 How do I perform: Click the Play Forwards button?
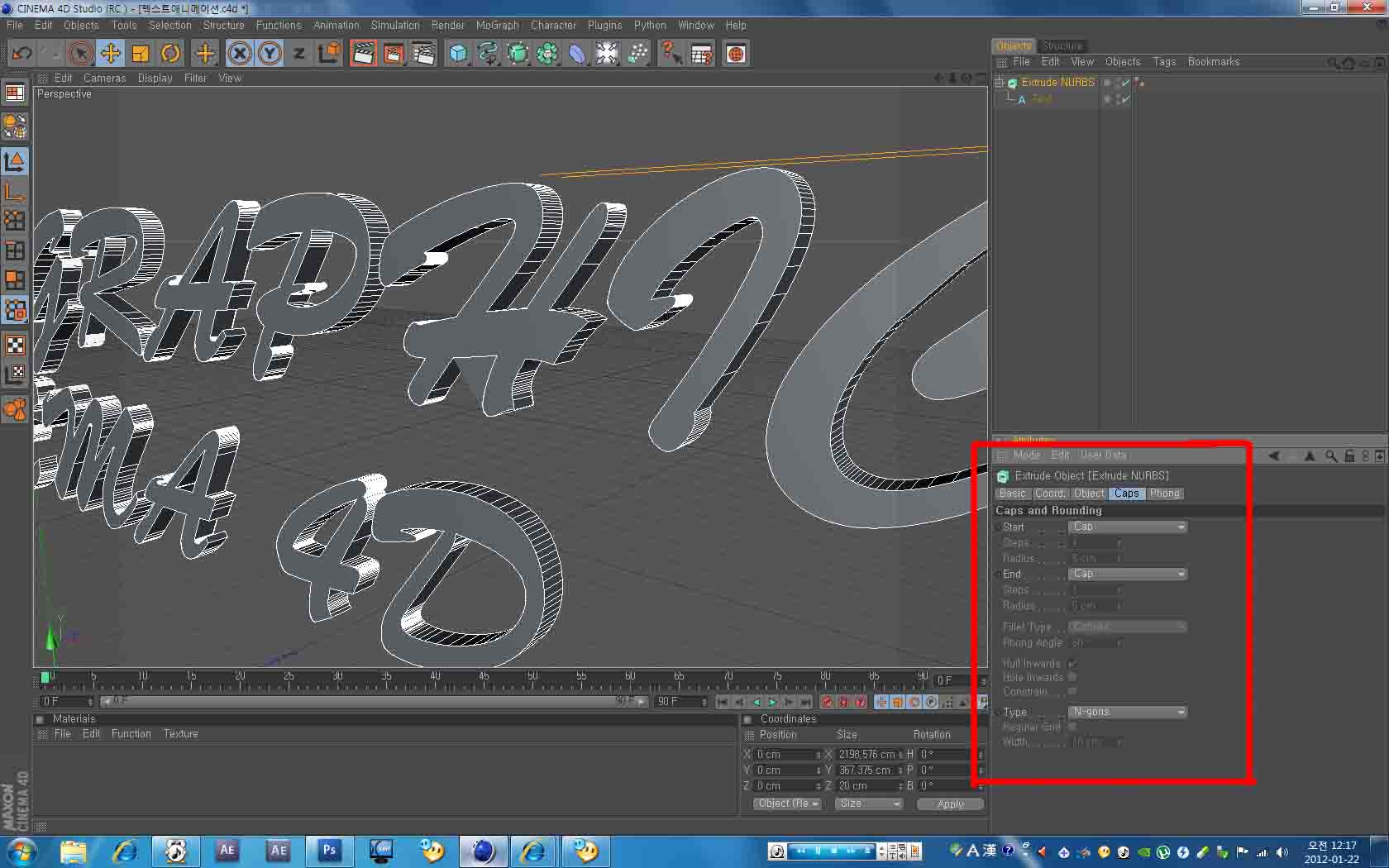[x=772, y=702]
